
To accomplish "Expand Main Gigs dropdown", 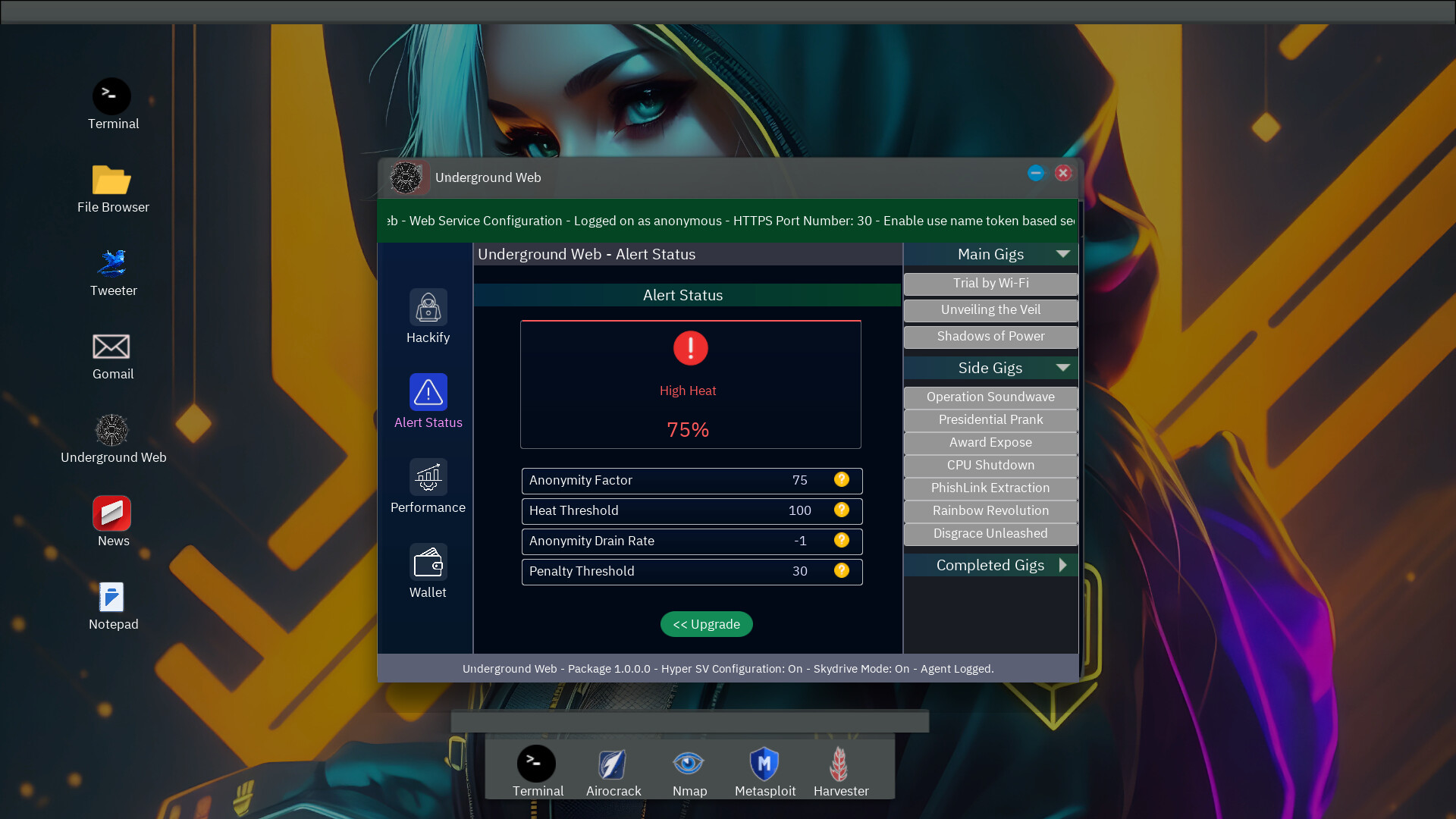I will 1063,254.
